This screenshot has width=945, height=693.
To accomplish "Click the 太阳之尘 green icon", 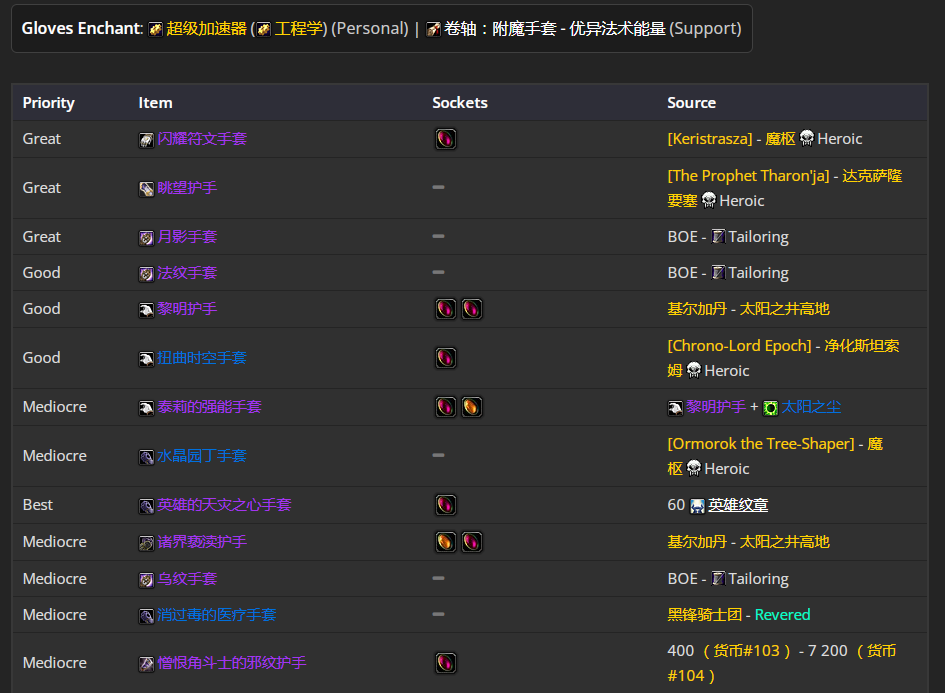I will tap(771, 408).
